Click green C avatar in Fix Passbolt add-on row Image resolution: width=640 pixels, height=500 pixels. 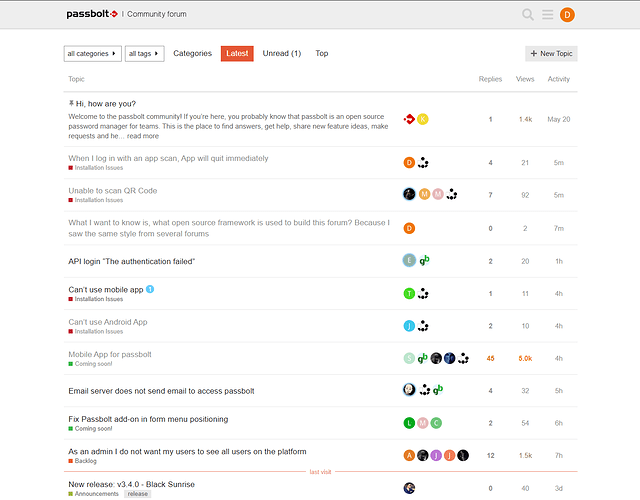pos(436,423)
